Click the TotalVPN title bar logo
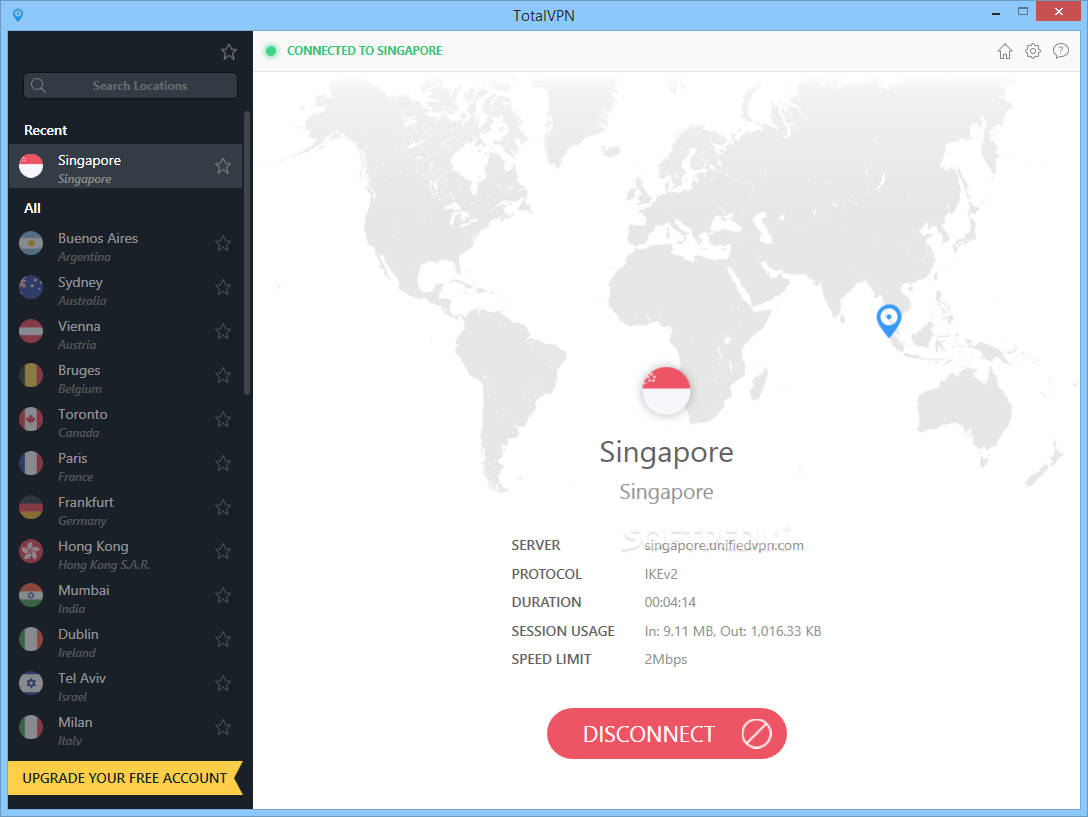The width and height of the screenshot is (1088, 817). (18, 15)
